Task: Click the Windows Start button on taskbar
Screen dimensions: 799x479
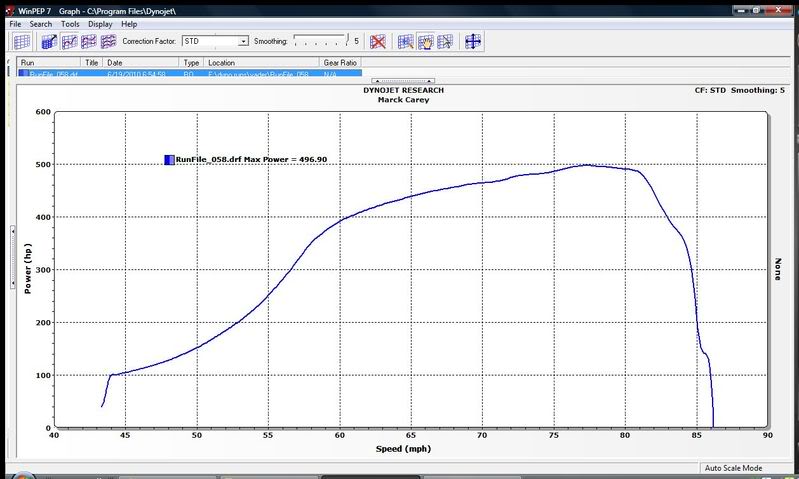Action: (x=23, y=475)
